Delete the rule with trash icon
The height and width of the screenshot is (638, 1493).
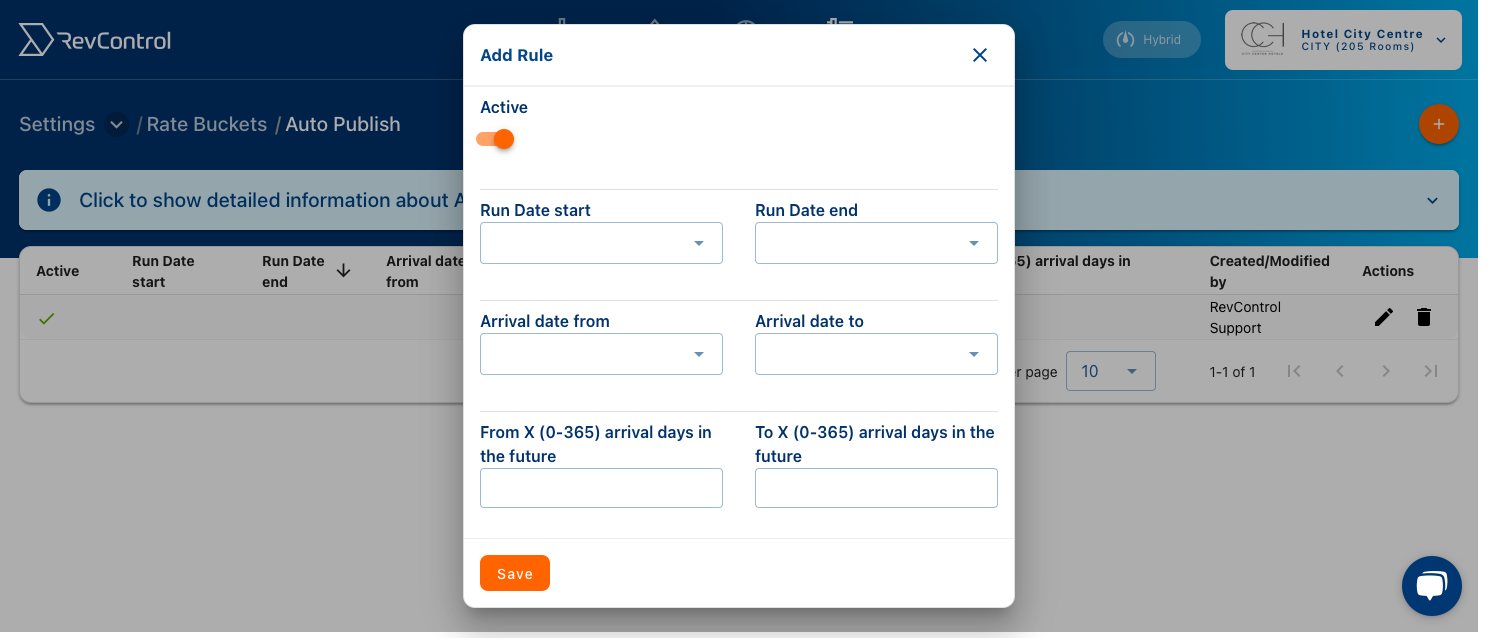[x=1424, y=317]
